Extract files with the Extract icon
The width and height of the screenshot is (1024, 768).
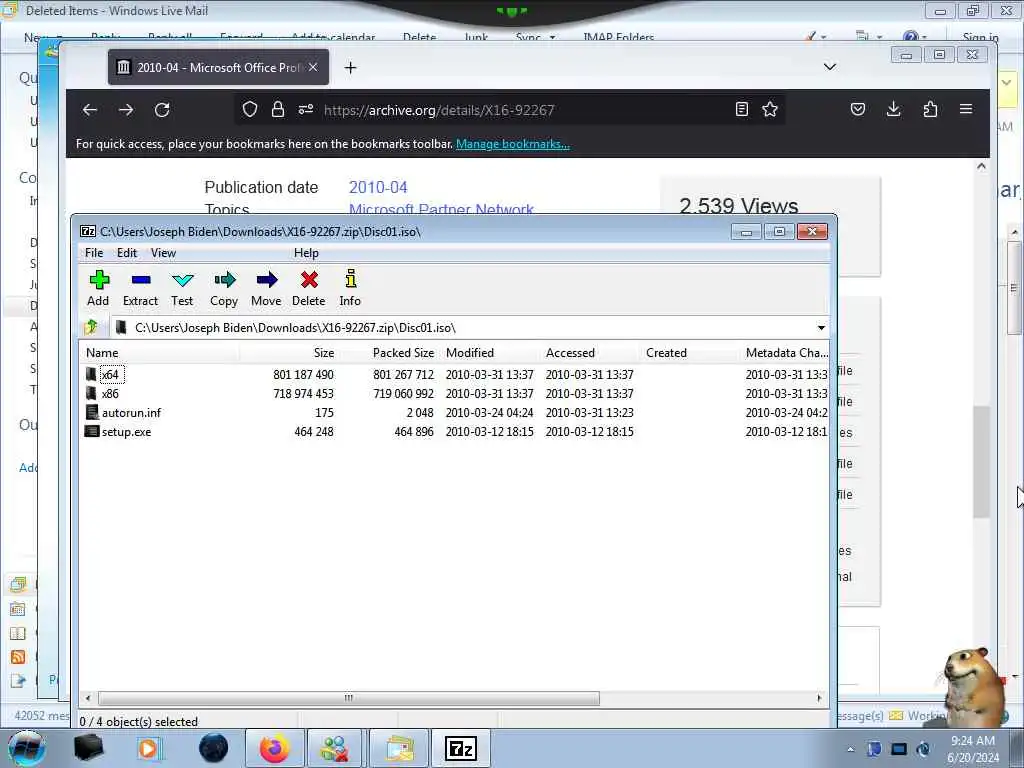[x=140, y=288]
